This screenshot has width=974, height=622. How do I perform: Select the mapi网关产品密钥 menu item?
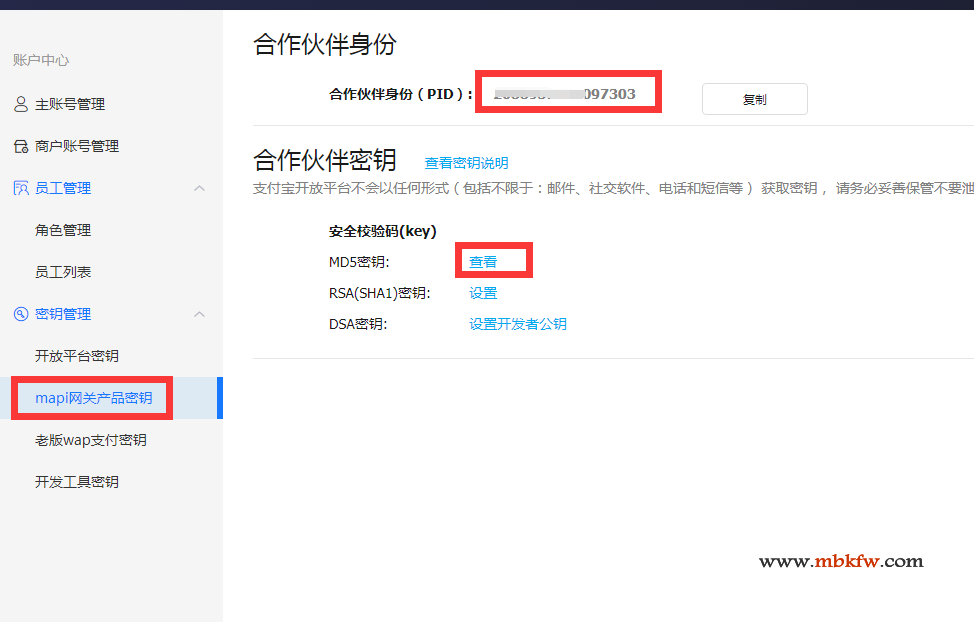click(x=94, y=398)
